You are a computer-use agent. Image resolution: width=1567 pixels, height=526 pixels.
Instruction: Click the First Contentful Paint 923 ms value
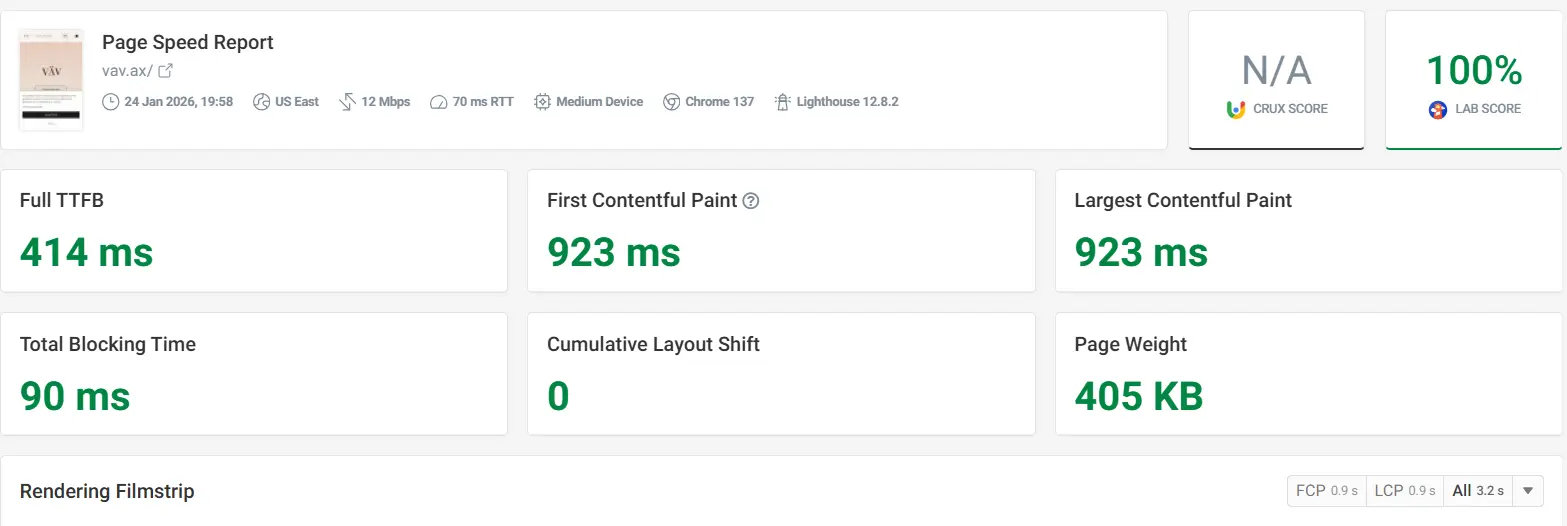(x=614, y=253)
